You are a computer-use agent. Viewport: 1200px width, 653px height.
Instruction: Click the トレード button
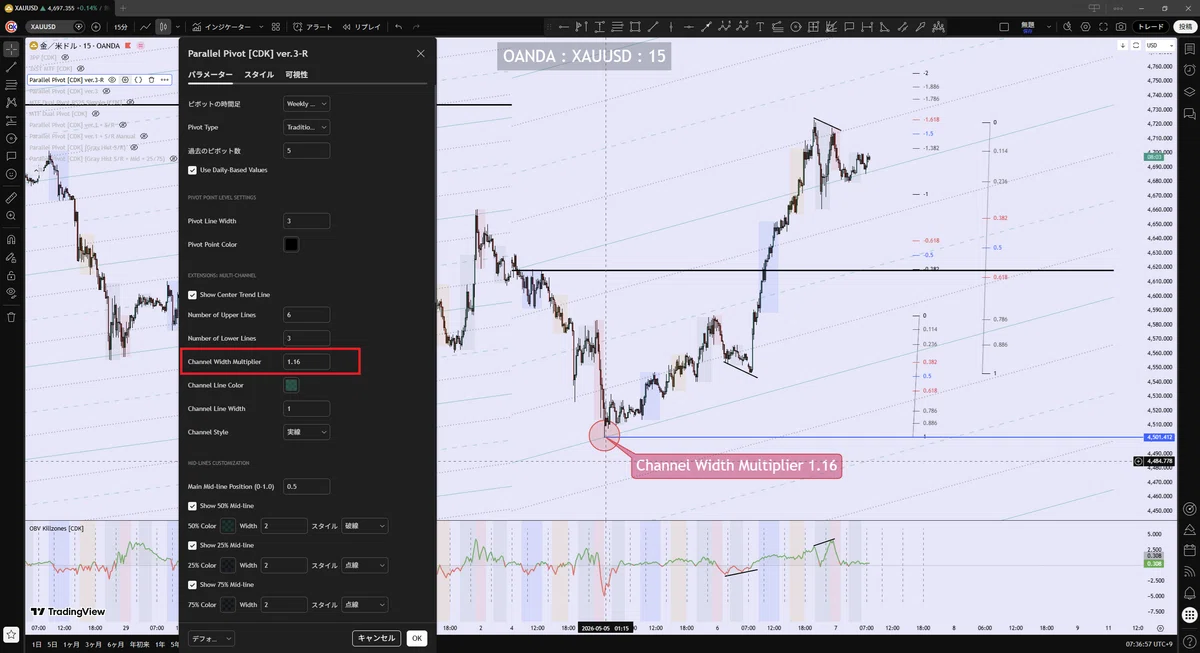[x=1151, y=27]
